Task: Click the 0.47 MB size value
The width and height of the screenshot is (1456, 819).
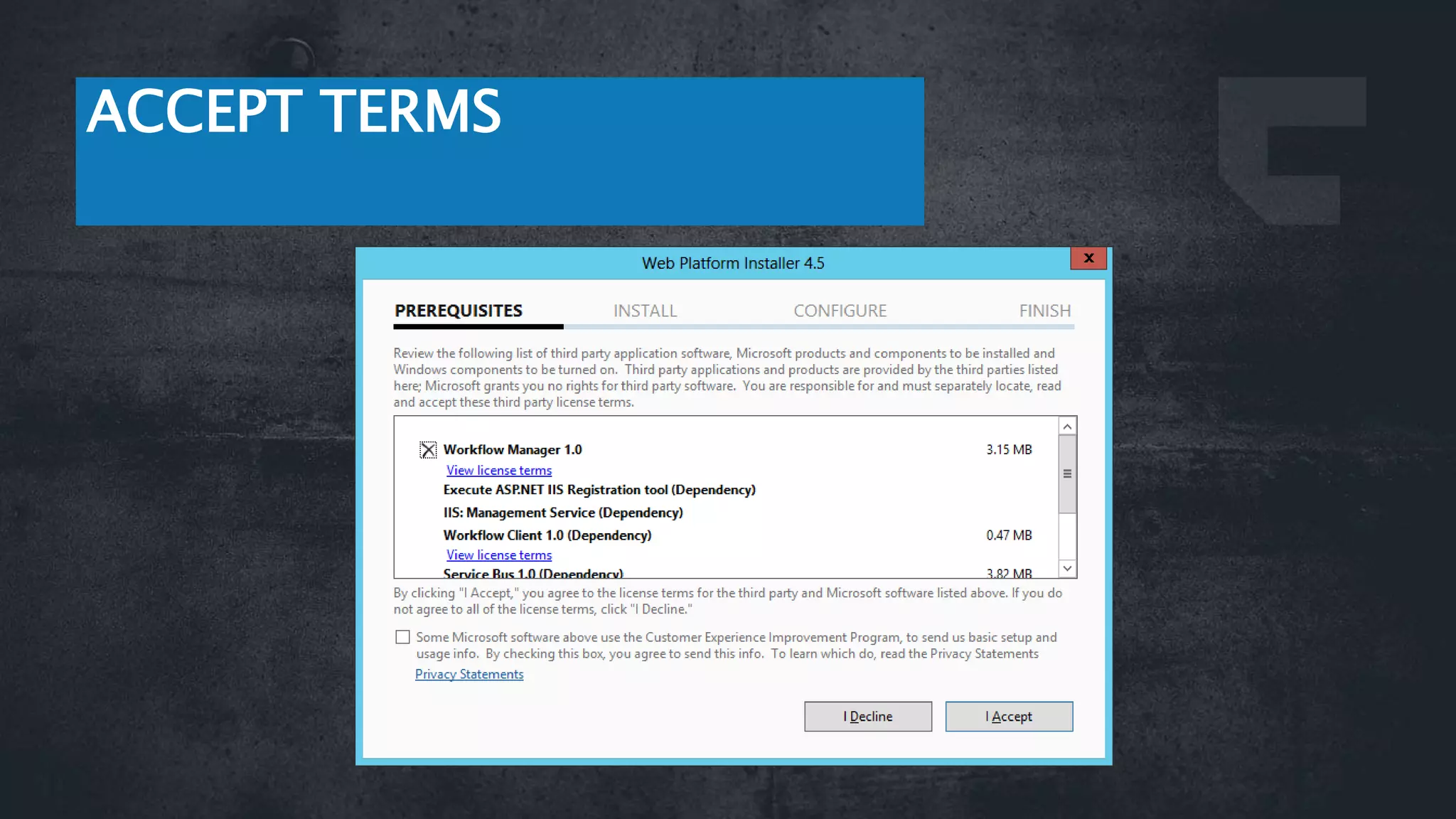Action: (1009, 535)
